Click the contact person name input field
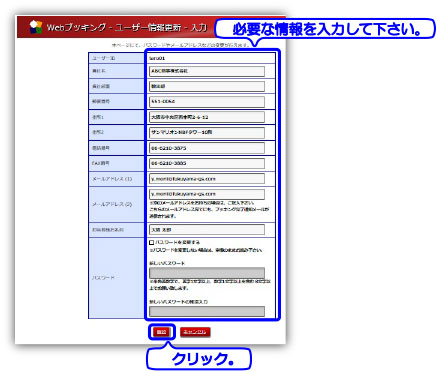 click(207, 230)
